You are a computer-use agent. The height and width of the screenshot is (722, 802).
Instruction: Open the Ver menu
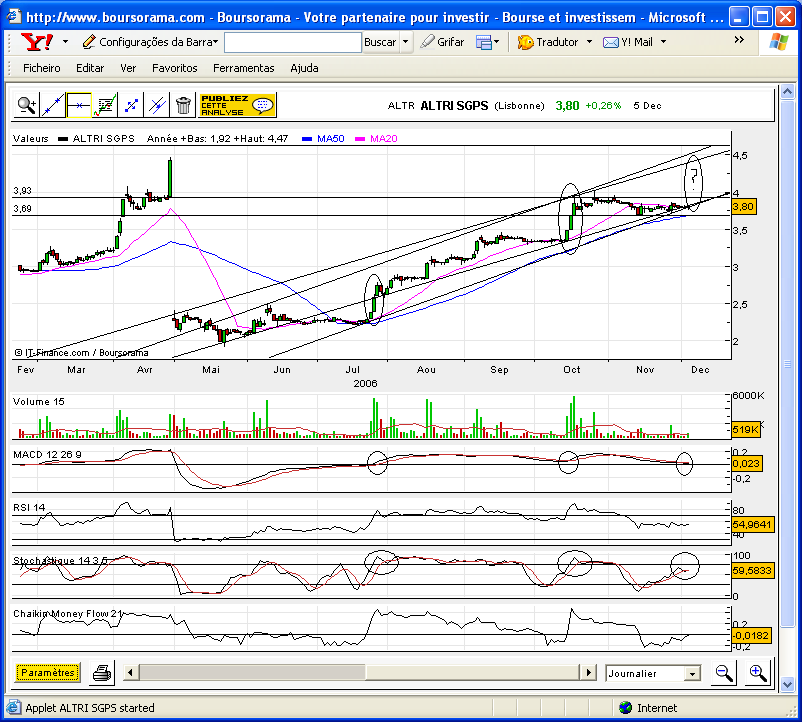[128, 68]
